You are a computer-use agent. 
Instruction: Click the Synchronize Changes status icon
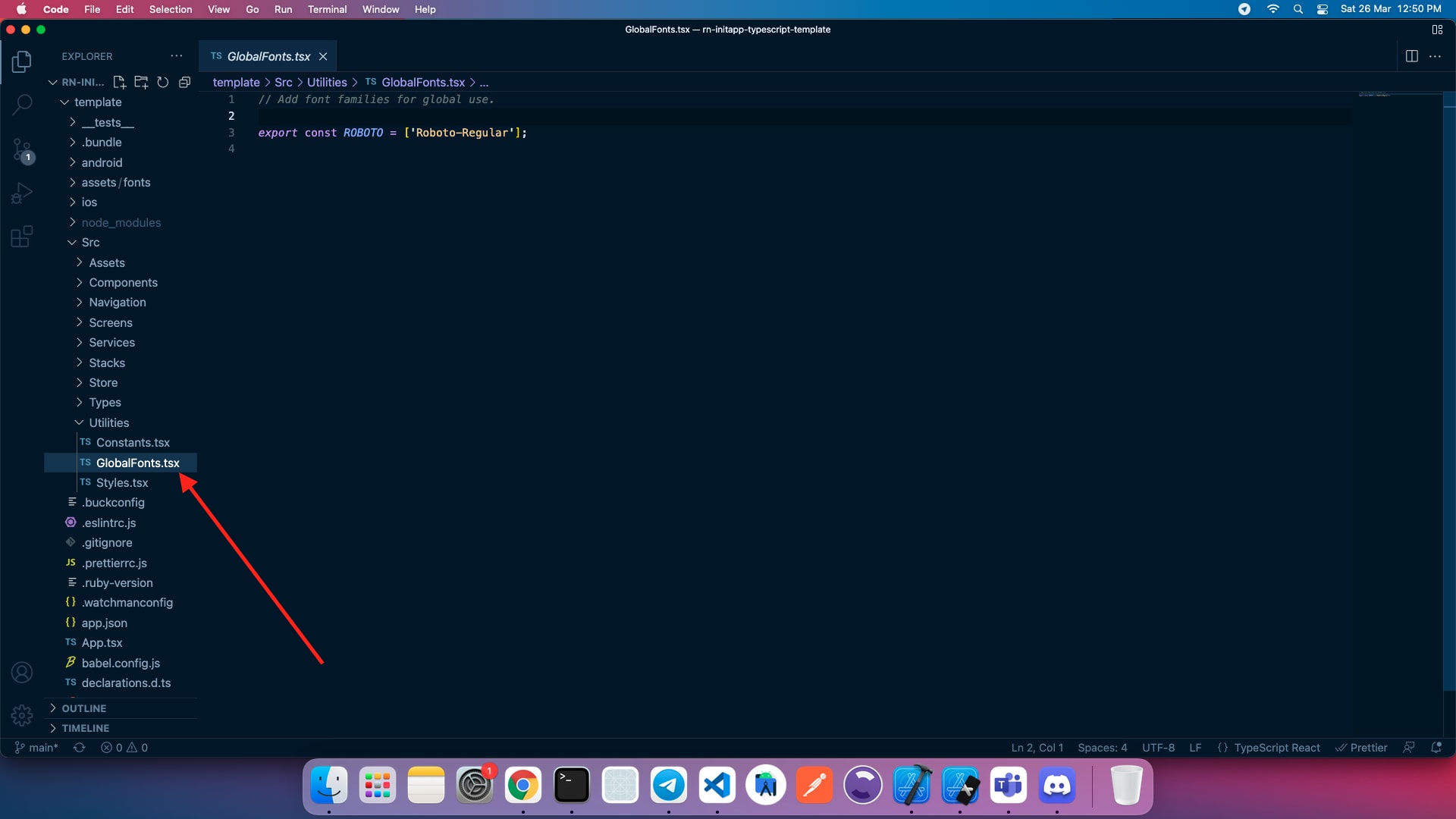point(79,748)
